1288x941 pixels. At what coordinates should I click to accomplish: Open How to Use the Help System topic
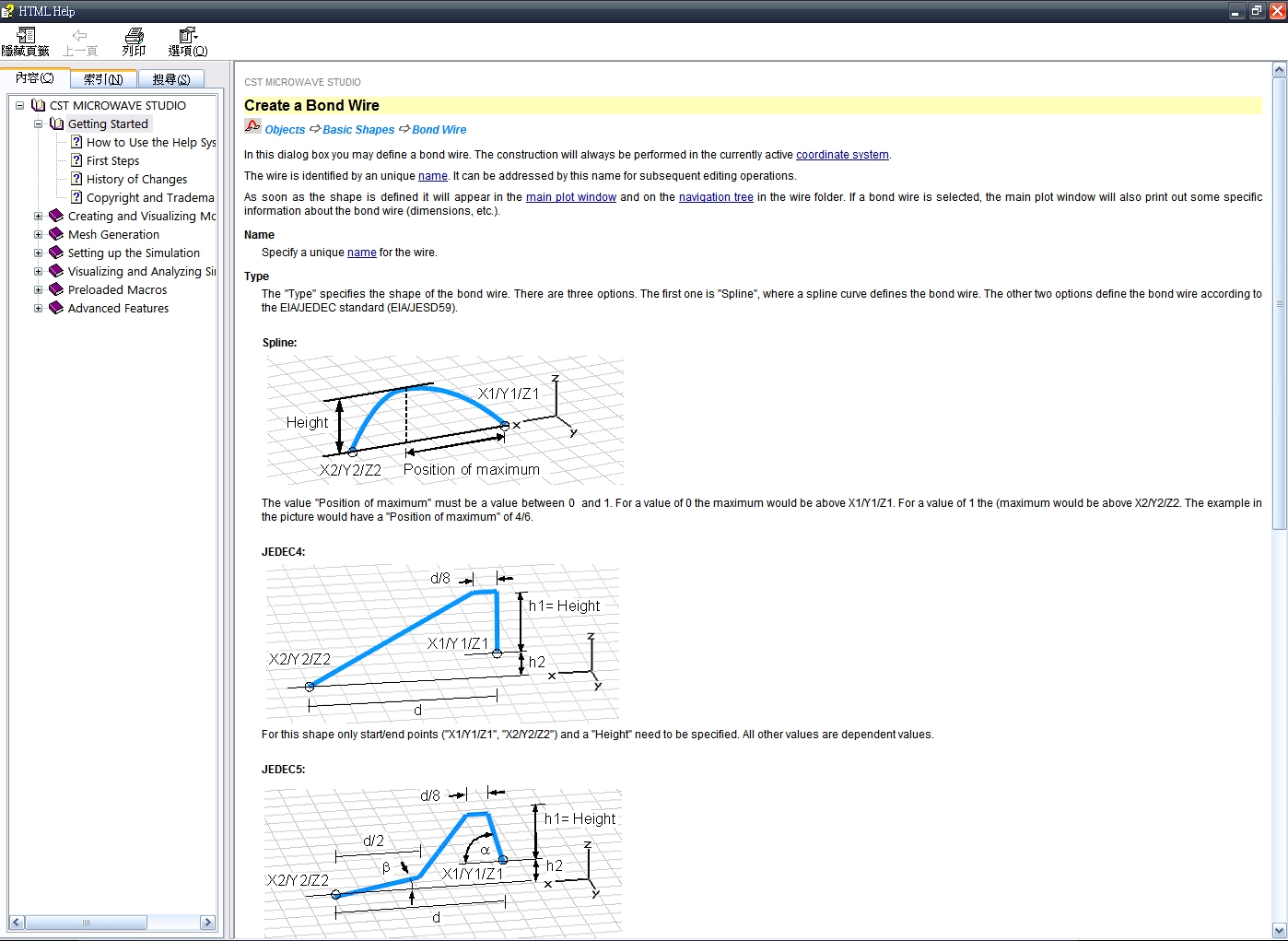(x=151, y=143)
